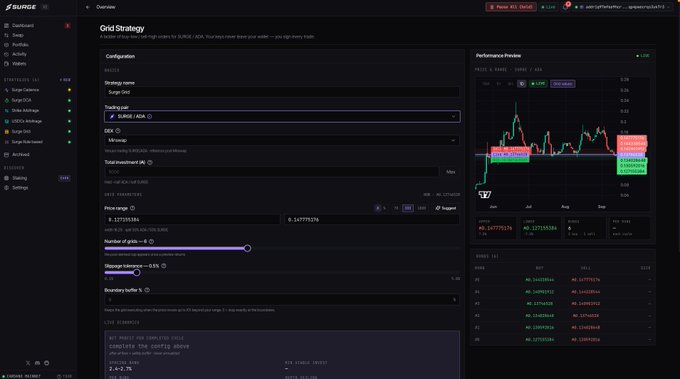Open Archived strategies in the sidebar
The image size is (680, 379).
click(x=20, y=155)
